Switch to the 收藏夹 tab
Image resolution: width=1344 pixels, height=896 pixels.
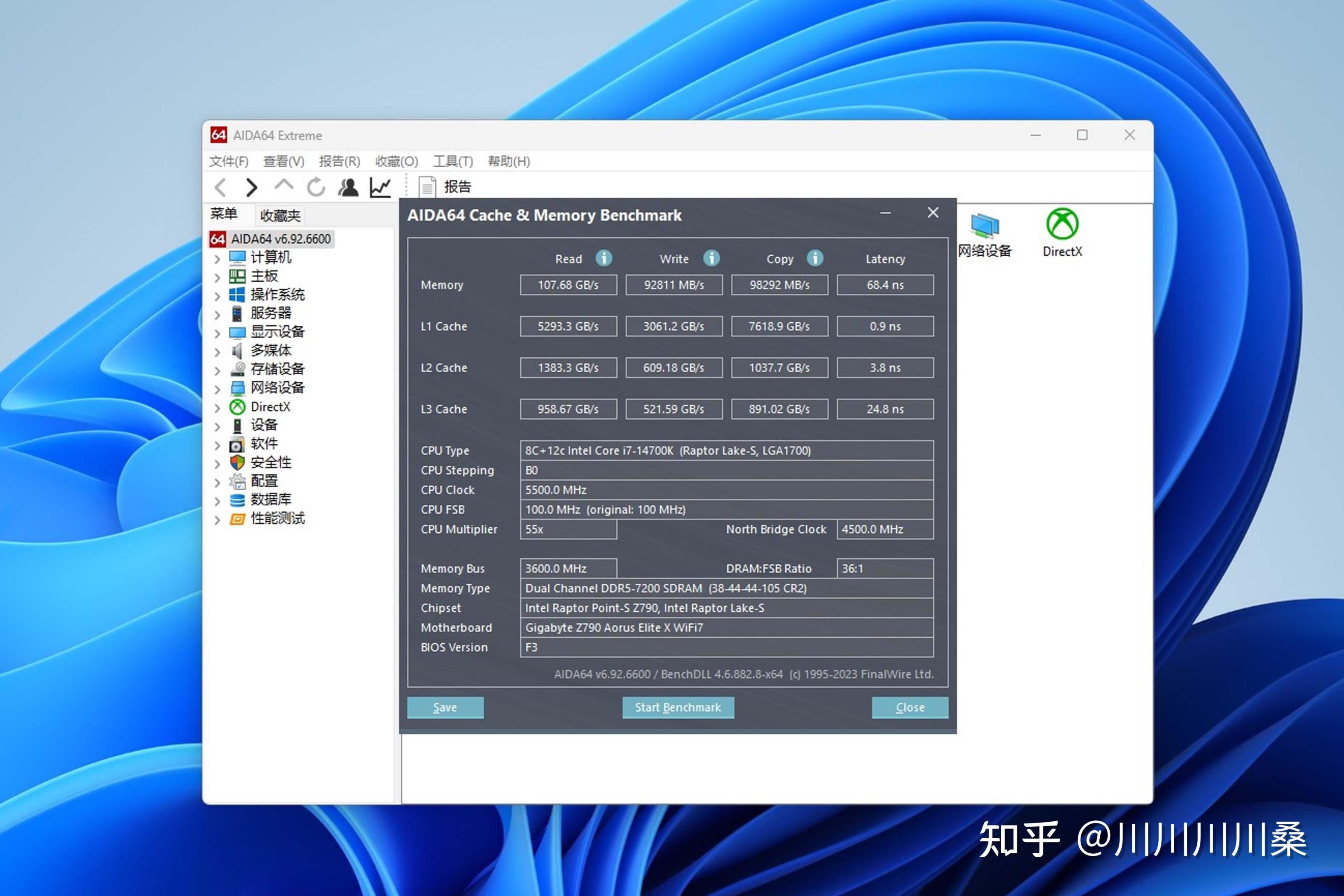[280, 216]
